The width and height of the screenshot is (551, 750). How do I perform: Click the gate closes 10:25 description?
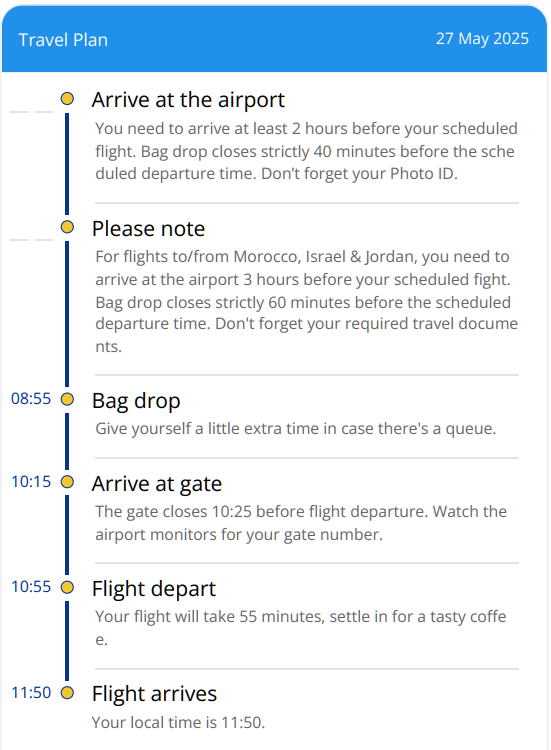click(301, 523)
